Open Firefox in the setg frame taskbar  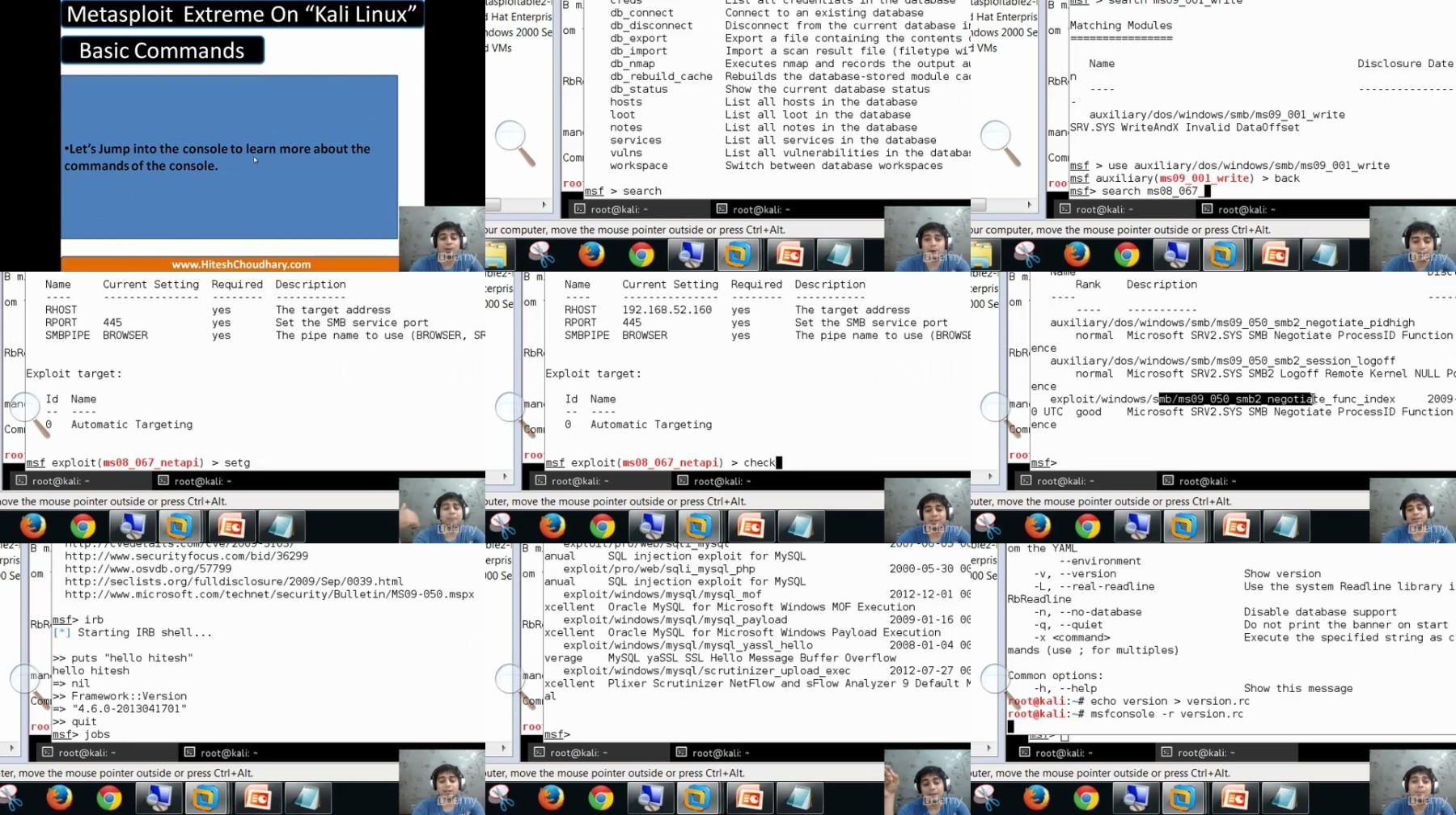(33, 526)
